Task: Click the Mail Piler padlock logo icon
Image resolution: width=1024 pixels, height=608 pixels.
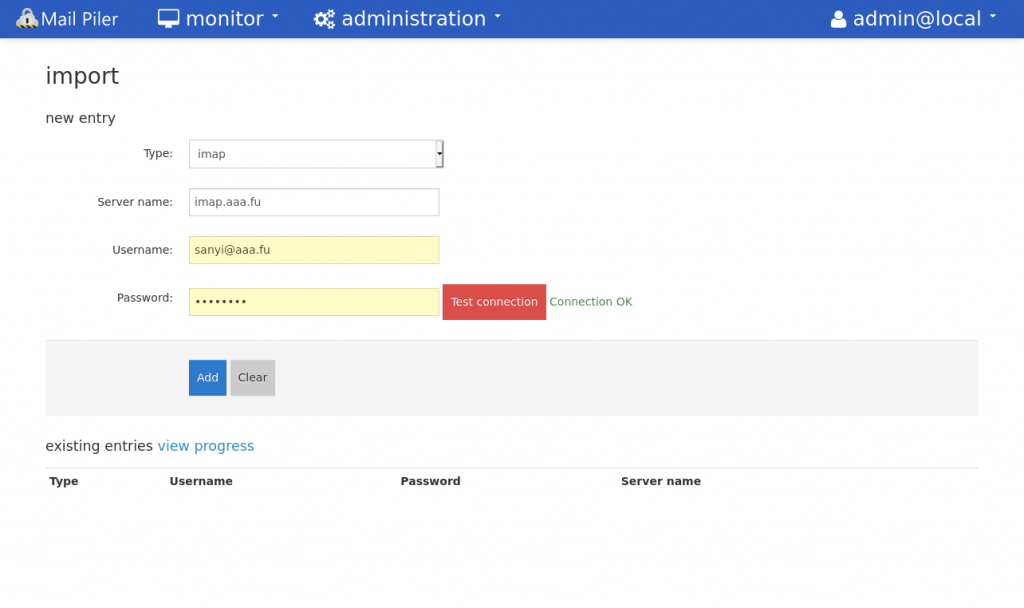Action: 27,18
